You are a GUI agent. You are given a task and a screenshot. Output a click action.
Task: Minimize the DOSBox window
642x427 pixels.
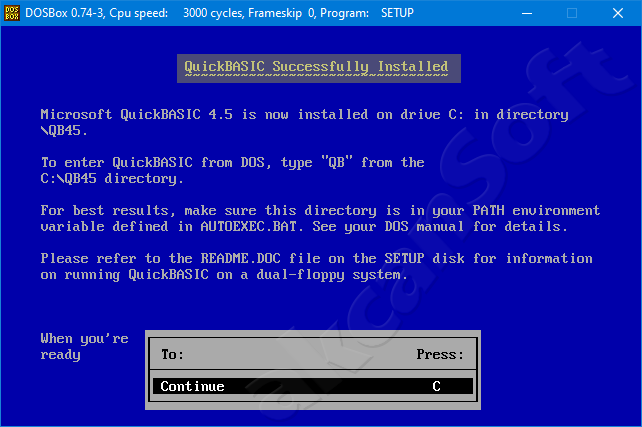point(527,13)
